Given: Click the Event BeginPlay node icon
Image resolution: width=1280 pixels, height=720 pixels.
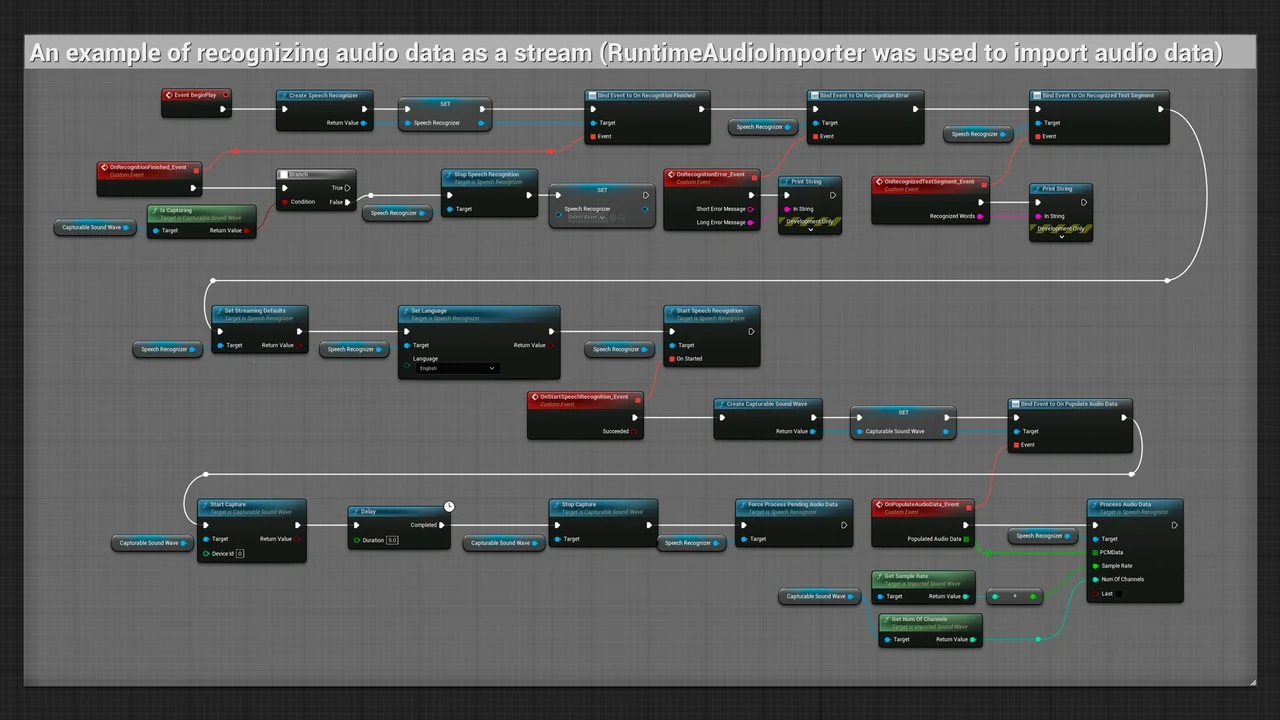Looking at the screenshot, I should pyautogui.click(x=169, y=96).
